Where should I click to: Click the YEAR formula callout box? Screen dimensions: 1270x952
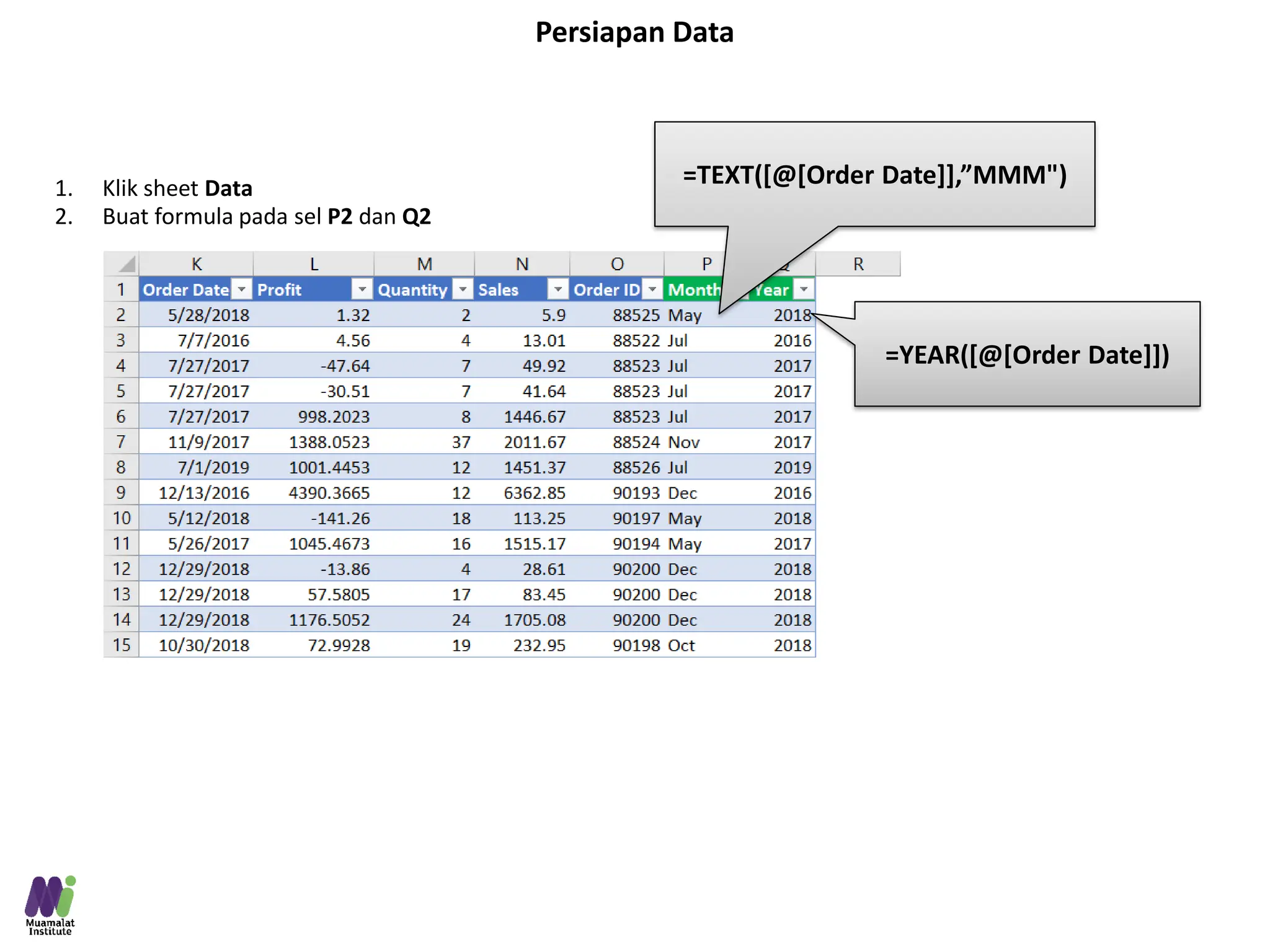tap(1027, 354)
